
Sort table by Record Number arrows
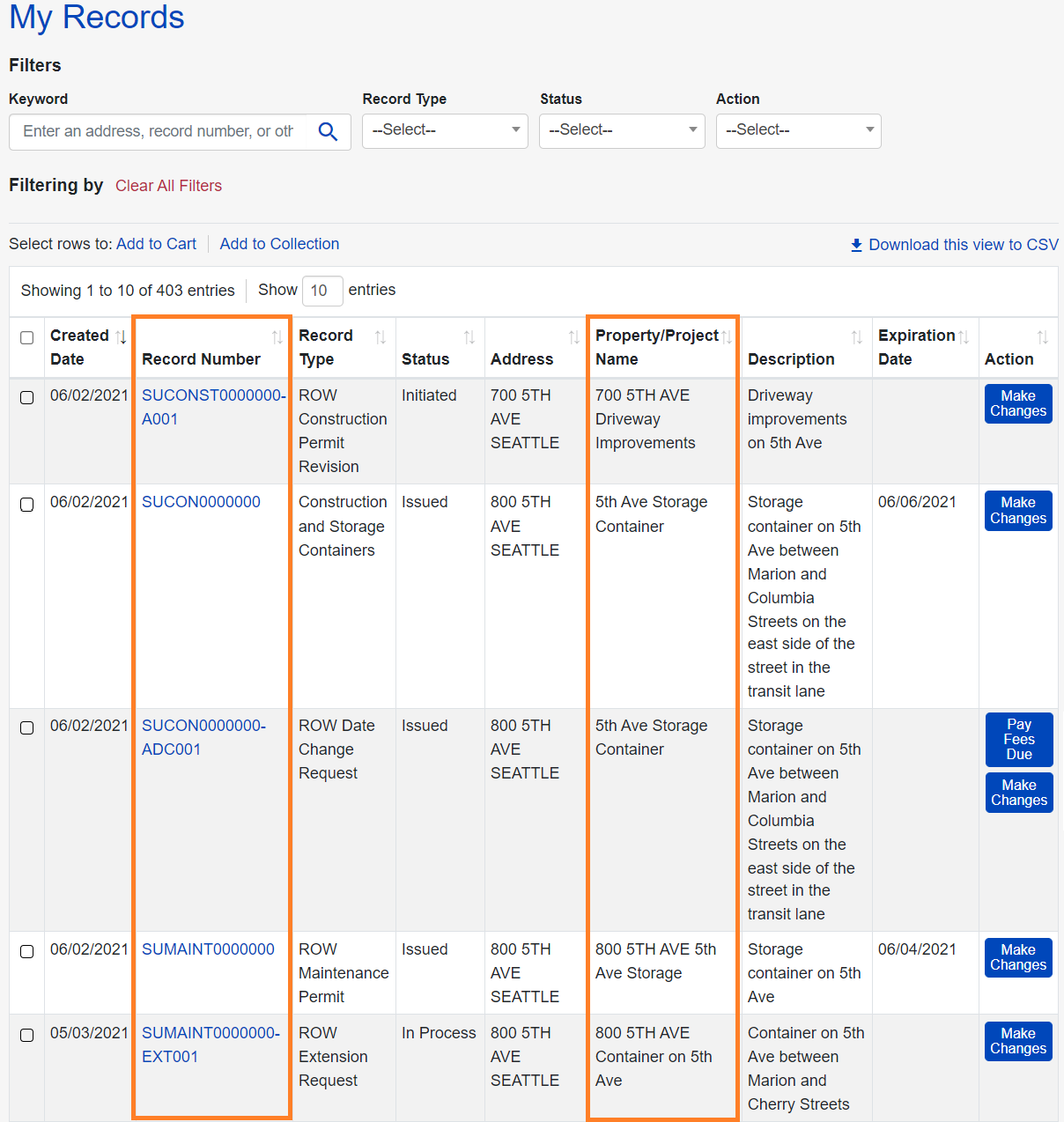(x=277, y=336)
